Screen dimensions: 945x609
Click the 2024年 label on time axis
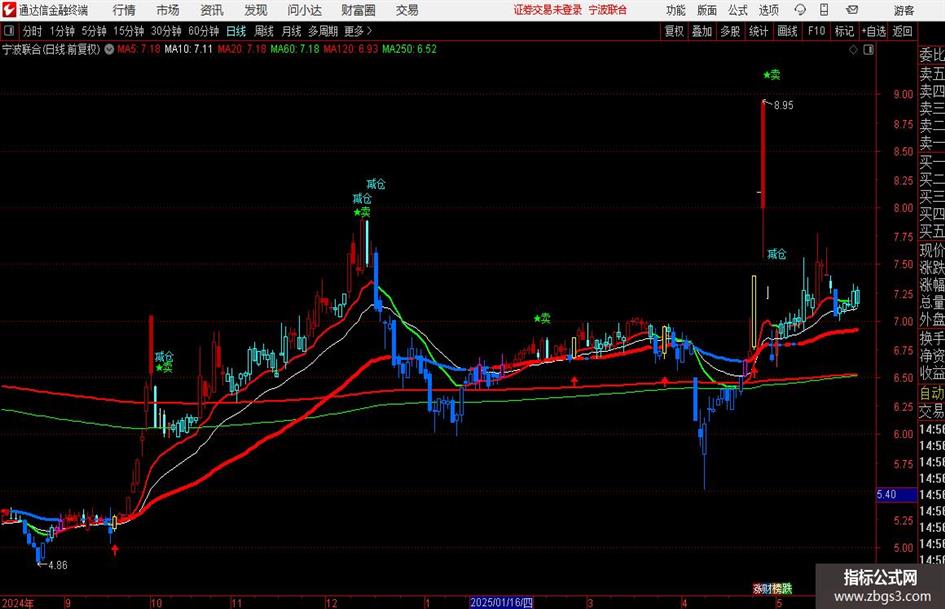(x=18, y=603)
